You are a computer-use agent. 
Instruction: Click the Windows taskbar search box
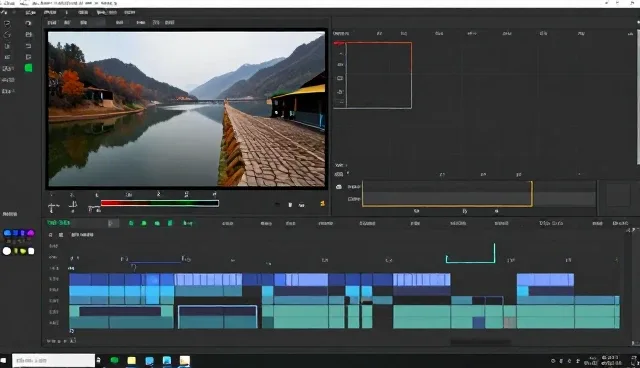(x=53, y=360)
